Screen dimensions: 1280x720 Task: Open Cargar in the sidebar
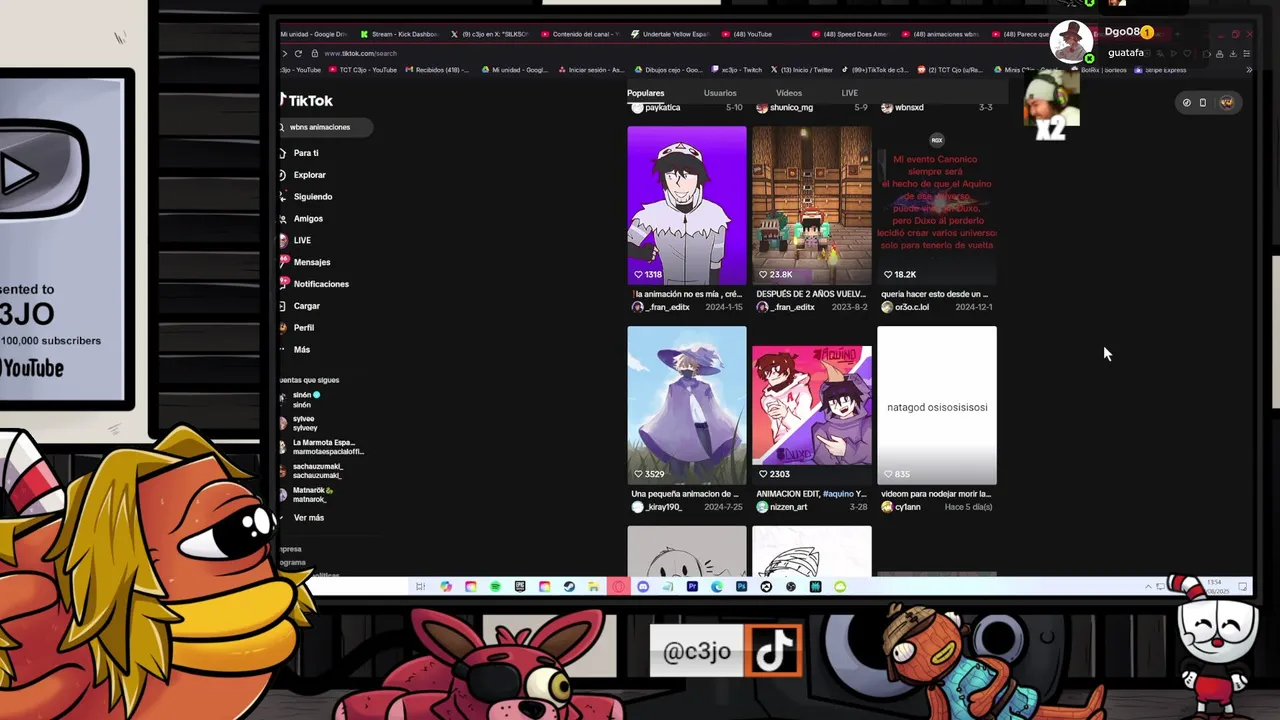pyautogui.click(x=306, y=306)
